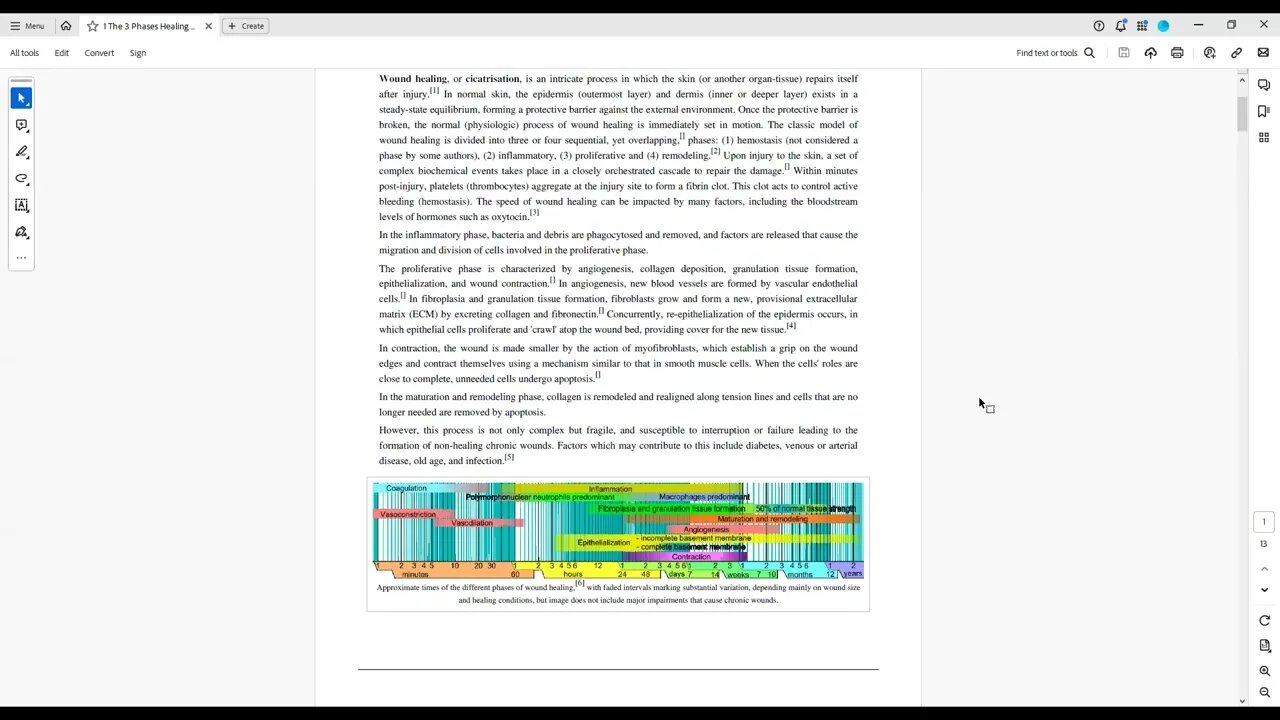Open the profile avatar
Image resolution: width=1280 pixels, height=720 pixels.
[x=1163, y=26]
